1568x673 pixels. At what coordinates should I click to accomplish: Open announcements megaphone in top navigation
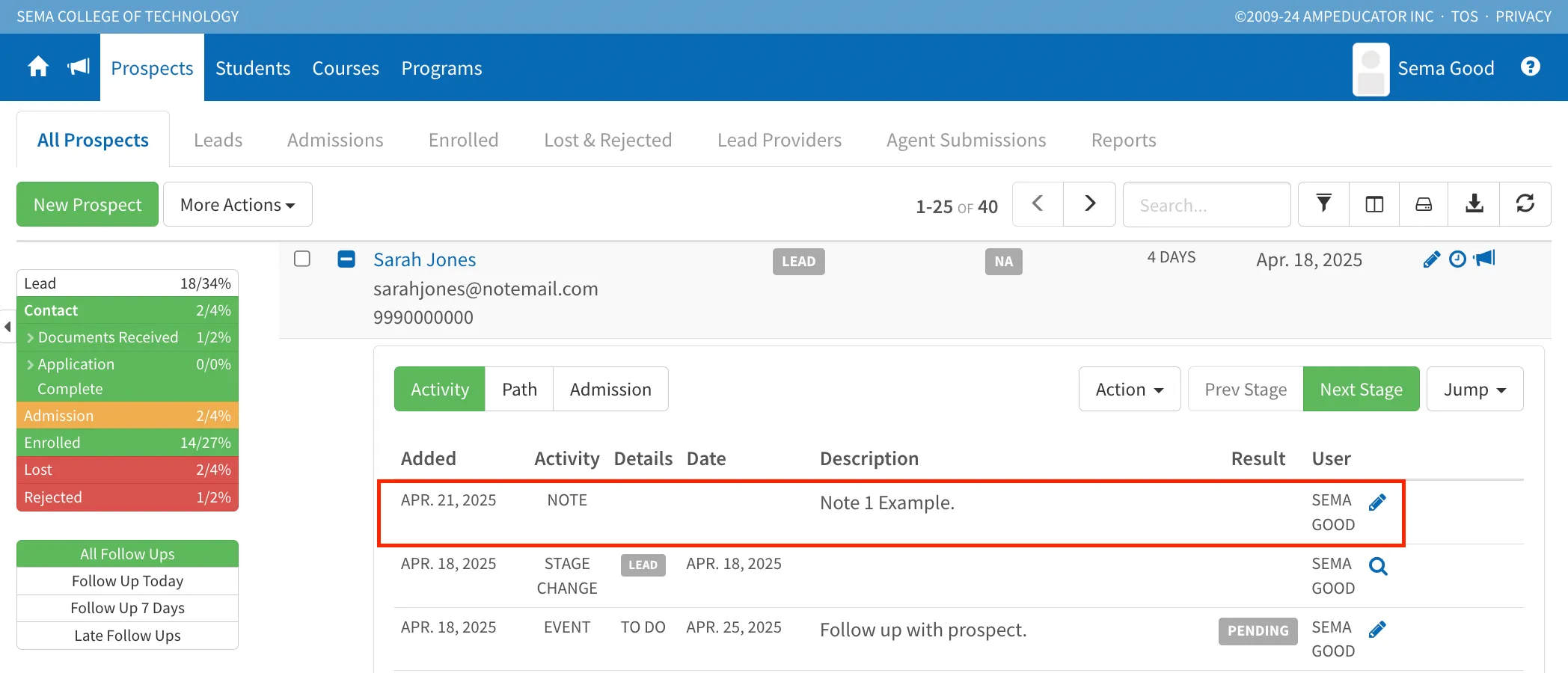(x=79, y=67)
